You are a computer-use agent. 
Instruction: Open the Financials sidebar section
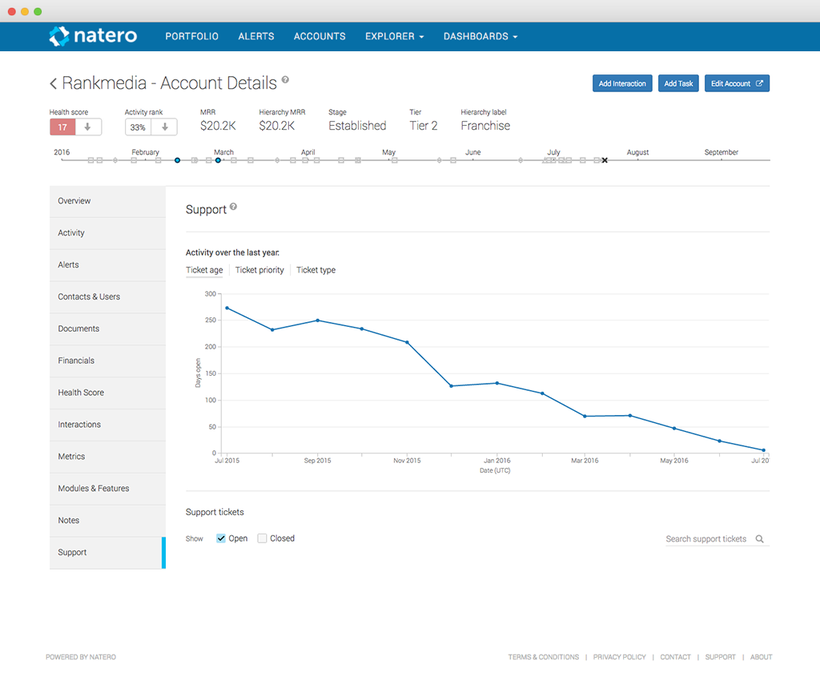coord(108,361)
